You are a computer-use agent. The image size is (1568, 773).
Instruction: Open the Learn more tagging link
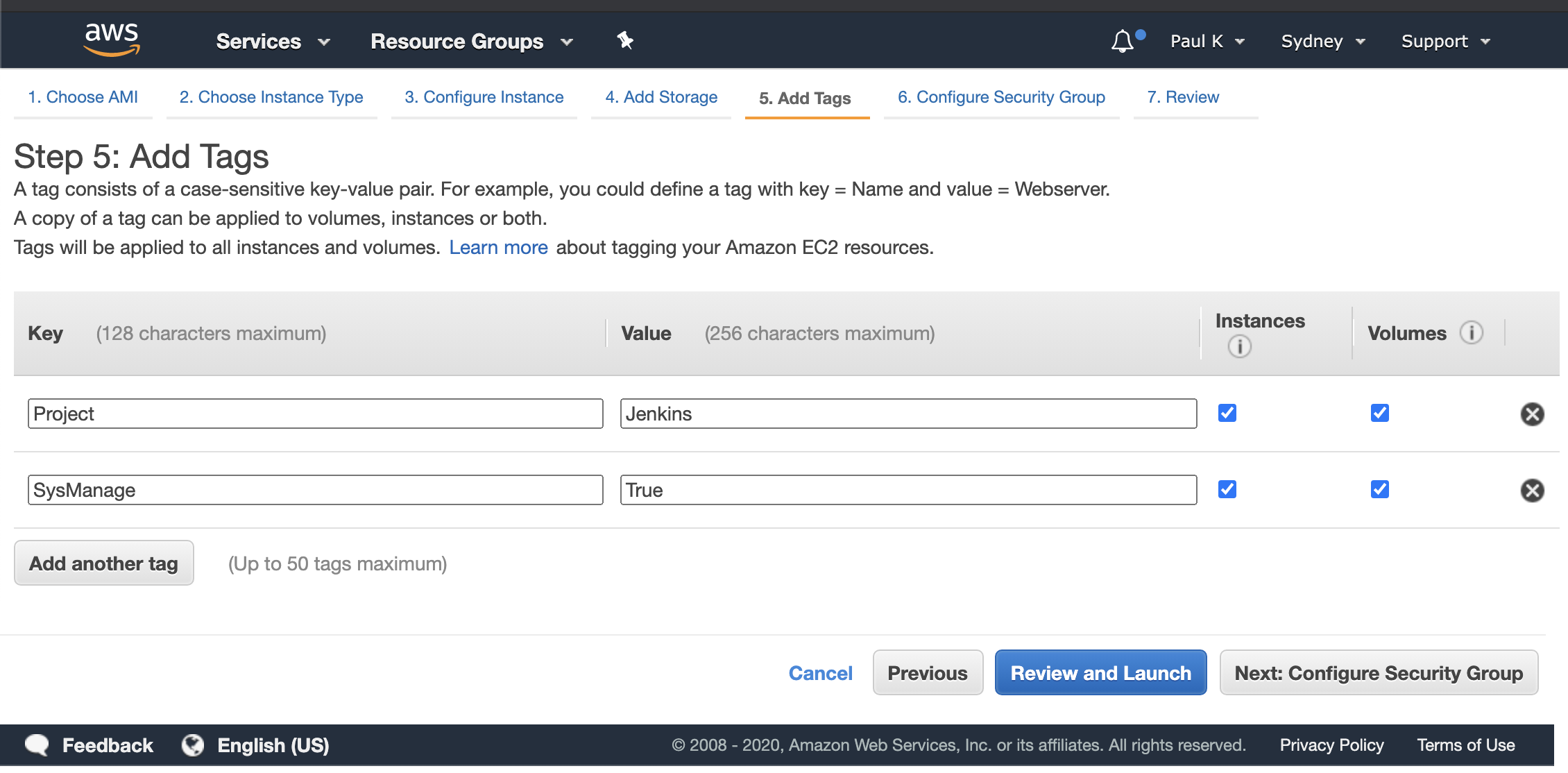tap(498, 248)
